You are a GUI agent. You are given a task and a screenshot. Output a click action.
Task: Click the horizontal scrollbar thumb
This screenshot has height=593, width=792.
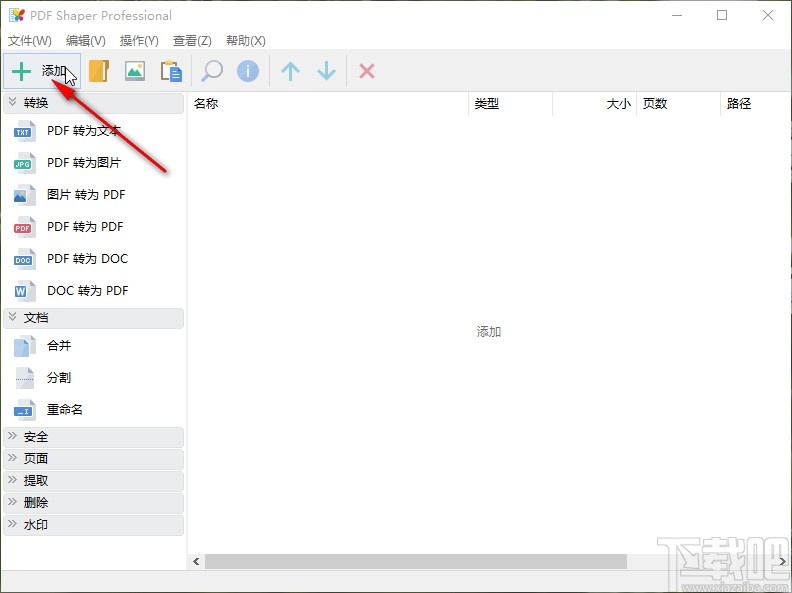point(416,562)
